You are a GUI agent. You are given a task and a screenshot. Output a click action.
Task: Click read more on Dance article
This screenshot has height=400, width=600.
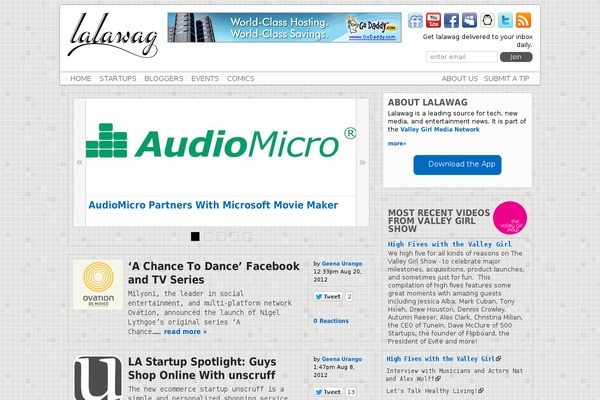tap(185, 332)
